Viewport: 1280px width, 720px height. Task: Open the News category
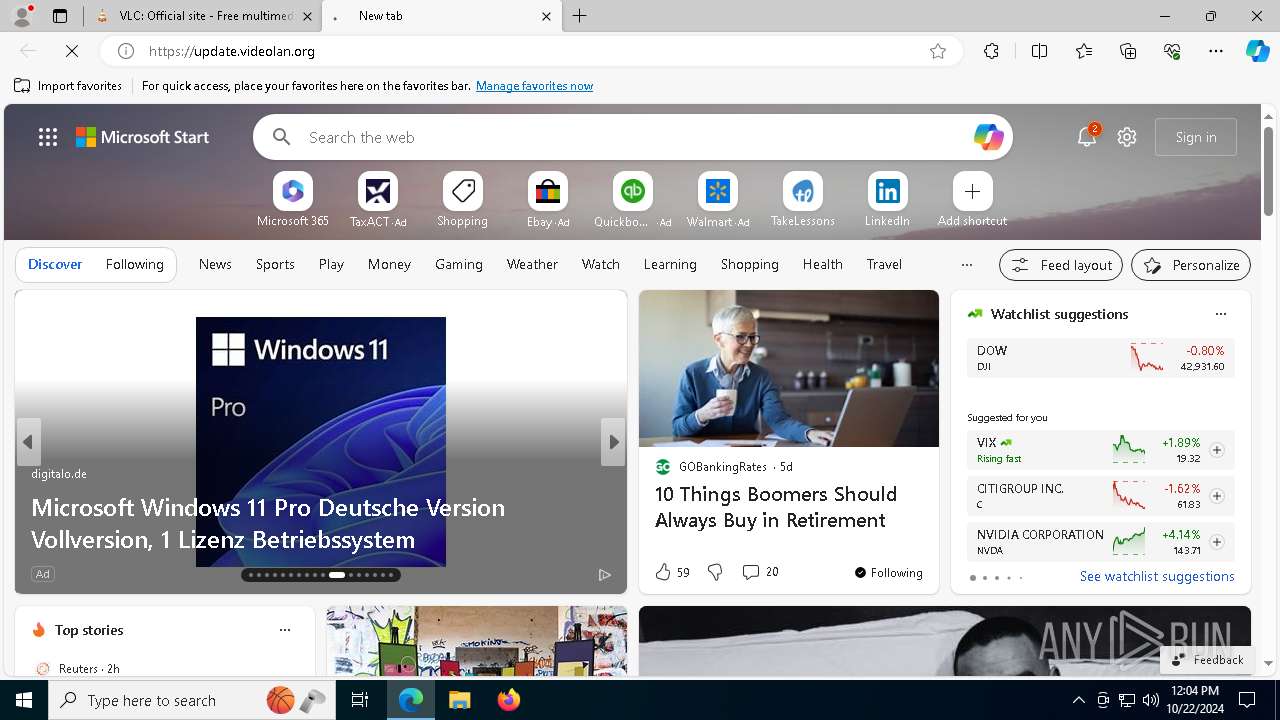pyautogui.click(x=215, y=264)
